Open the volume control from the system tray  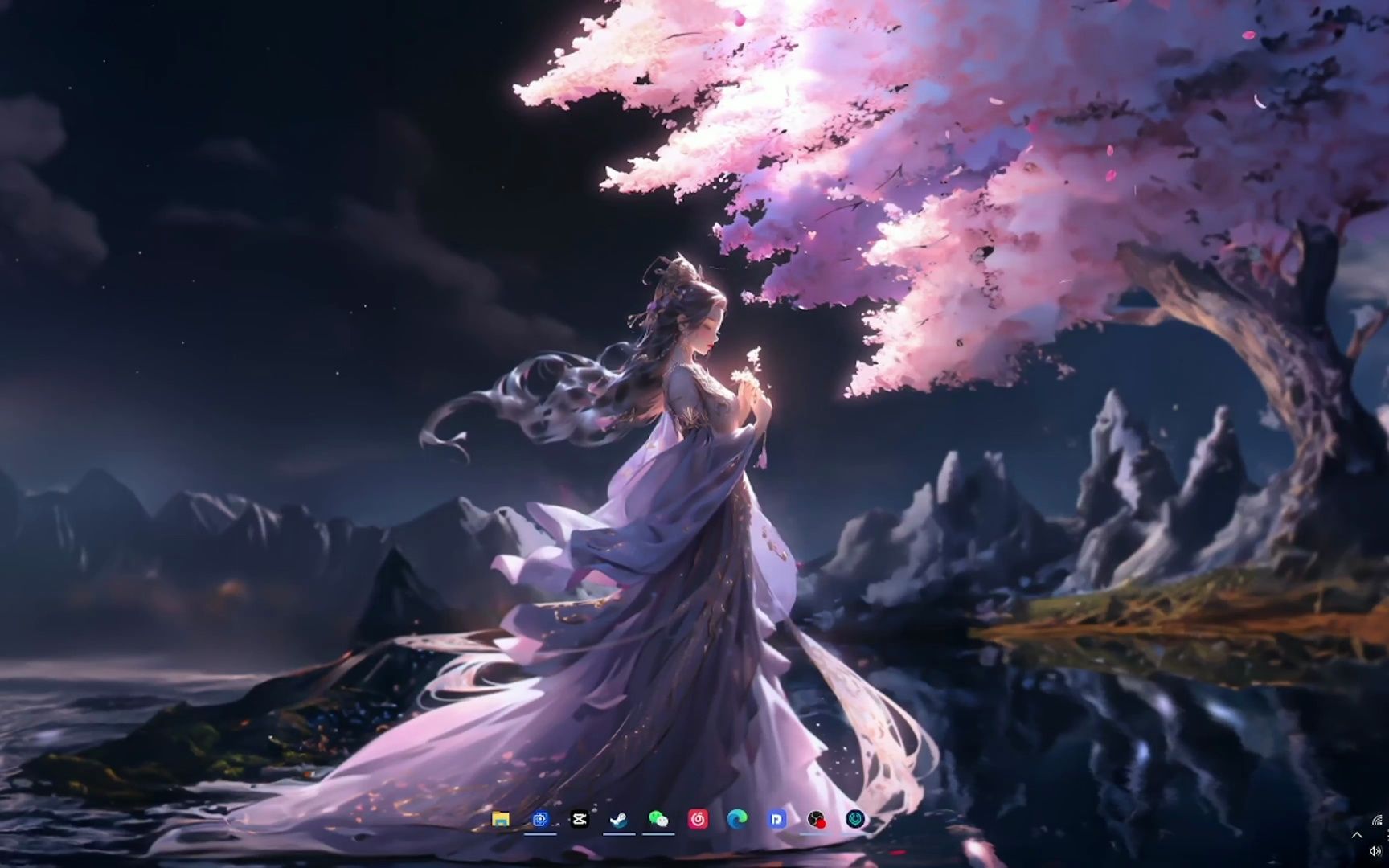[1375, 851]
